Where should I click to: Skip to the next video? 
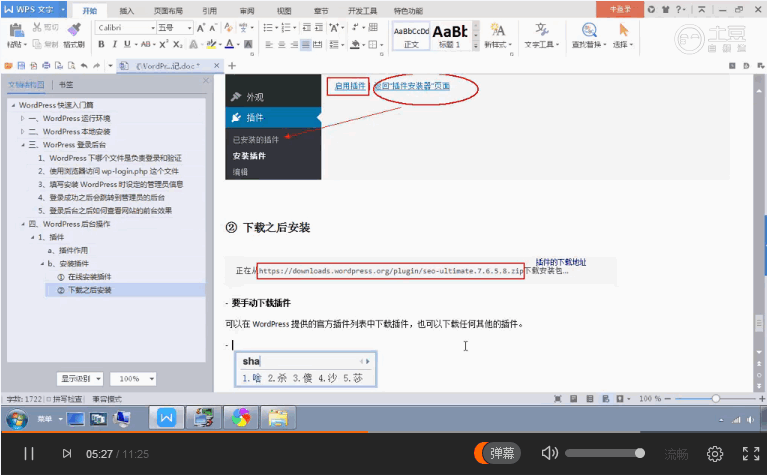point(67,454)
